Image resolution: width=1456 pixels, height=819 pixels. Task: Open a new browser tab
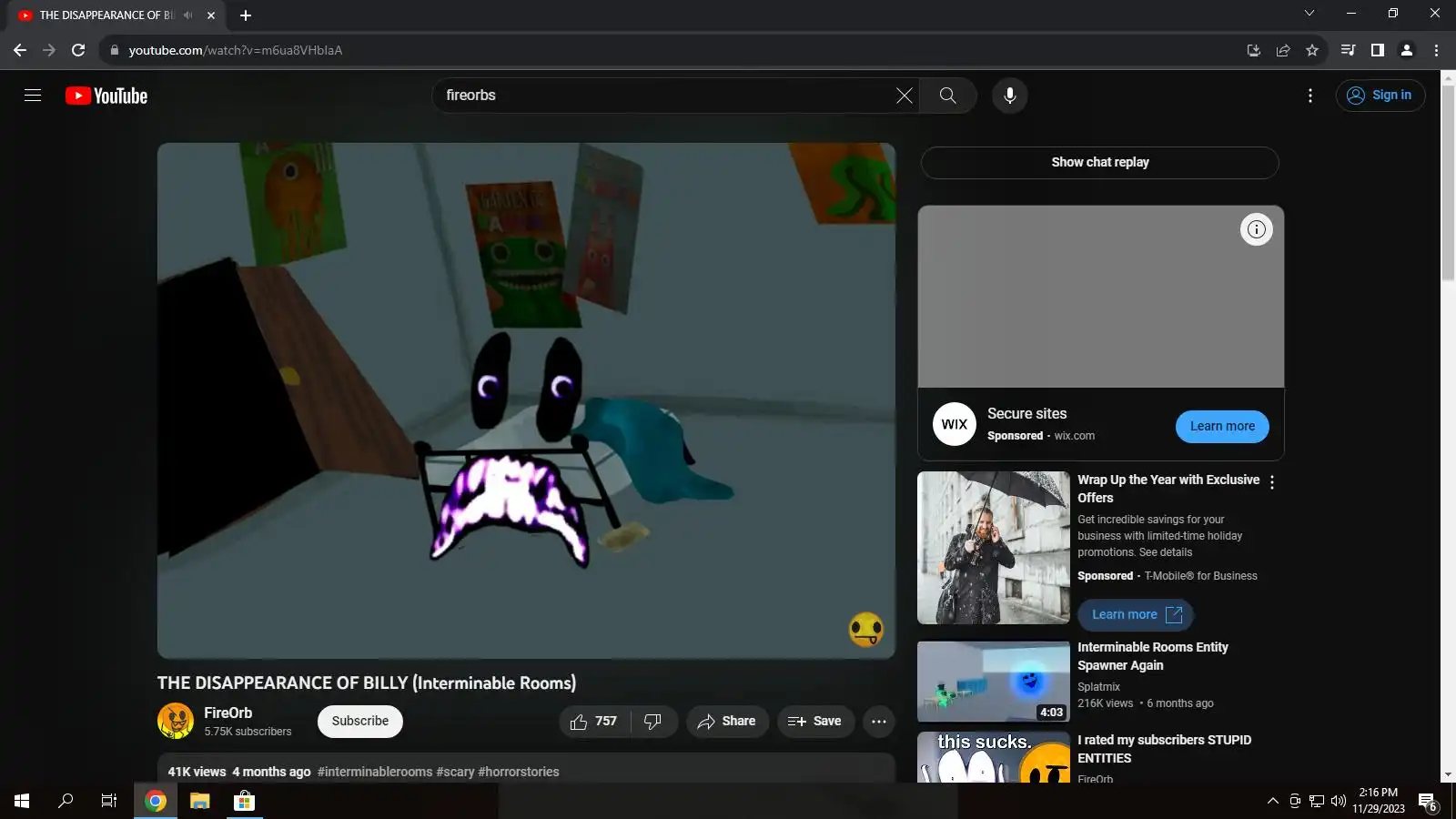pyautogui.click(x=246, y=15)
